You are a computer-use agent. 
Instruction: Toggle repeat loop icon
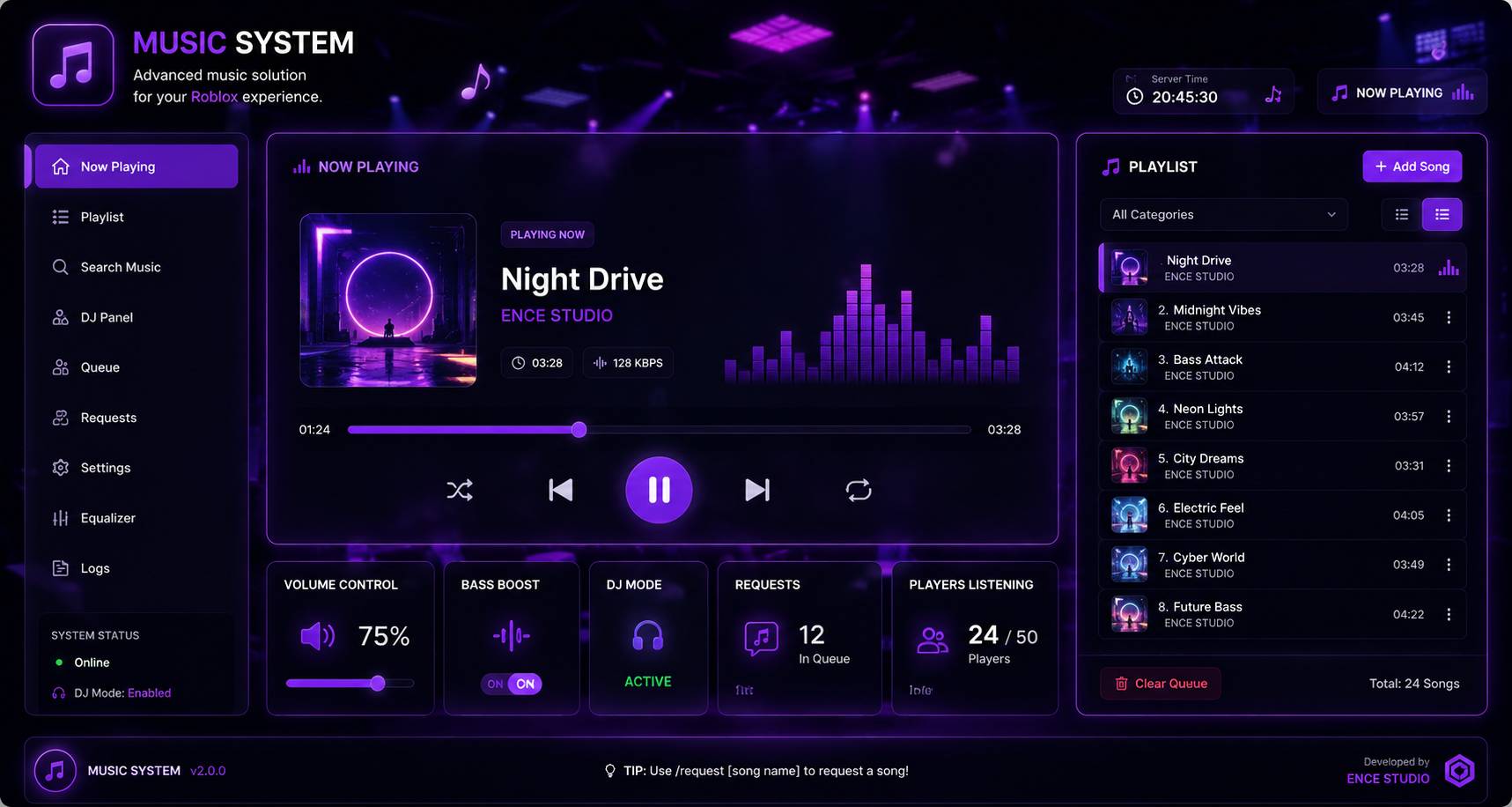[859, 490]
